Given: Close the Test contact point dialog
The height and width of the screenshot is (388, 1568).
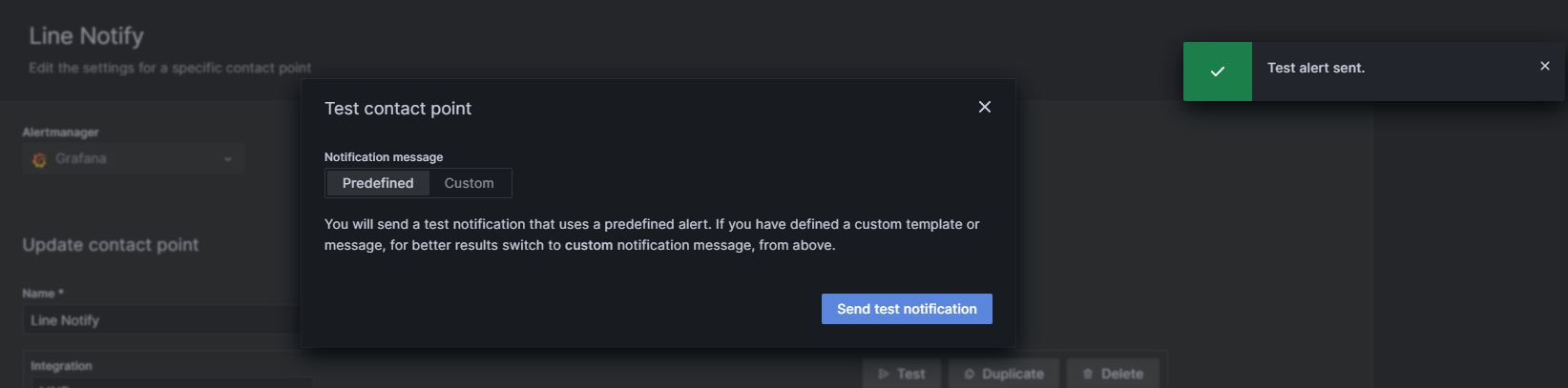Looking at the screenshot, I should click(x=985, y=107).
